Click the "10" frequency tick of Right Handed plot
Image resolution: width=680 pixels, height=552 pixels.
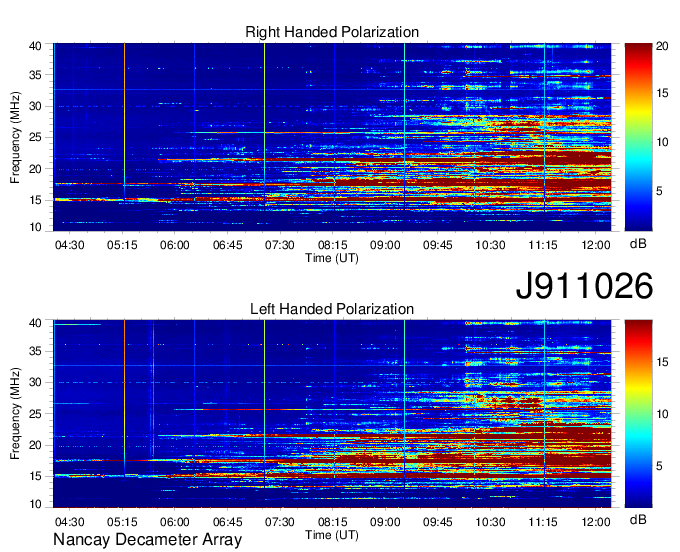coord(35,227)
